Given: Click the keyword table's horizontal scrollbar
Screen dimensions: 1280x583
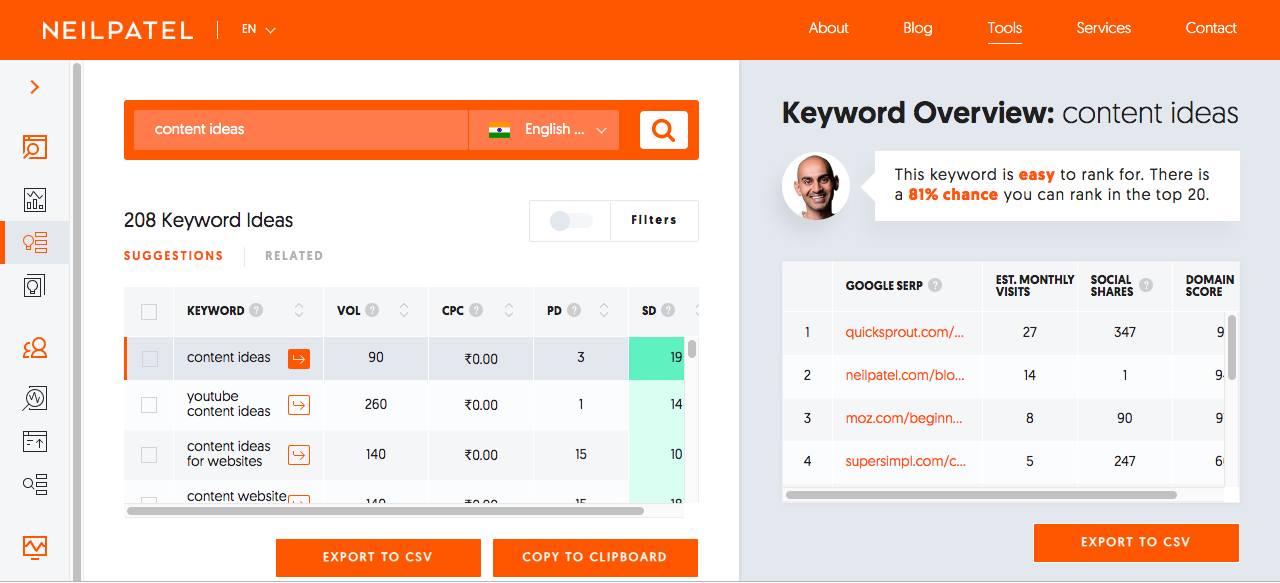Looking at the screenshot, I should 385,511.
